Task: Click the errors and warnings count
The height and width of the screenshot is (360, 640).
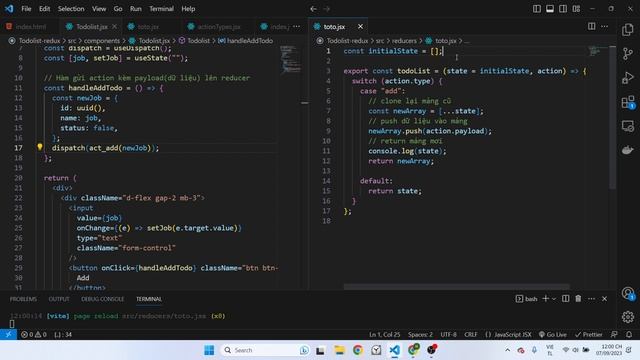Action: (33, 334)
